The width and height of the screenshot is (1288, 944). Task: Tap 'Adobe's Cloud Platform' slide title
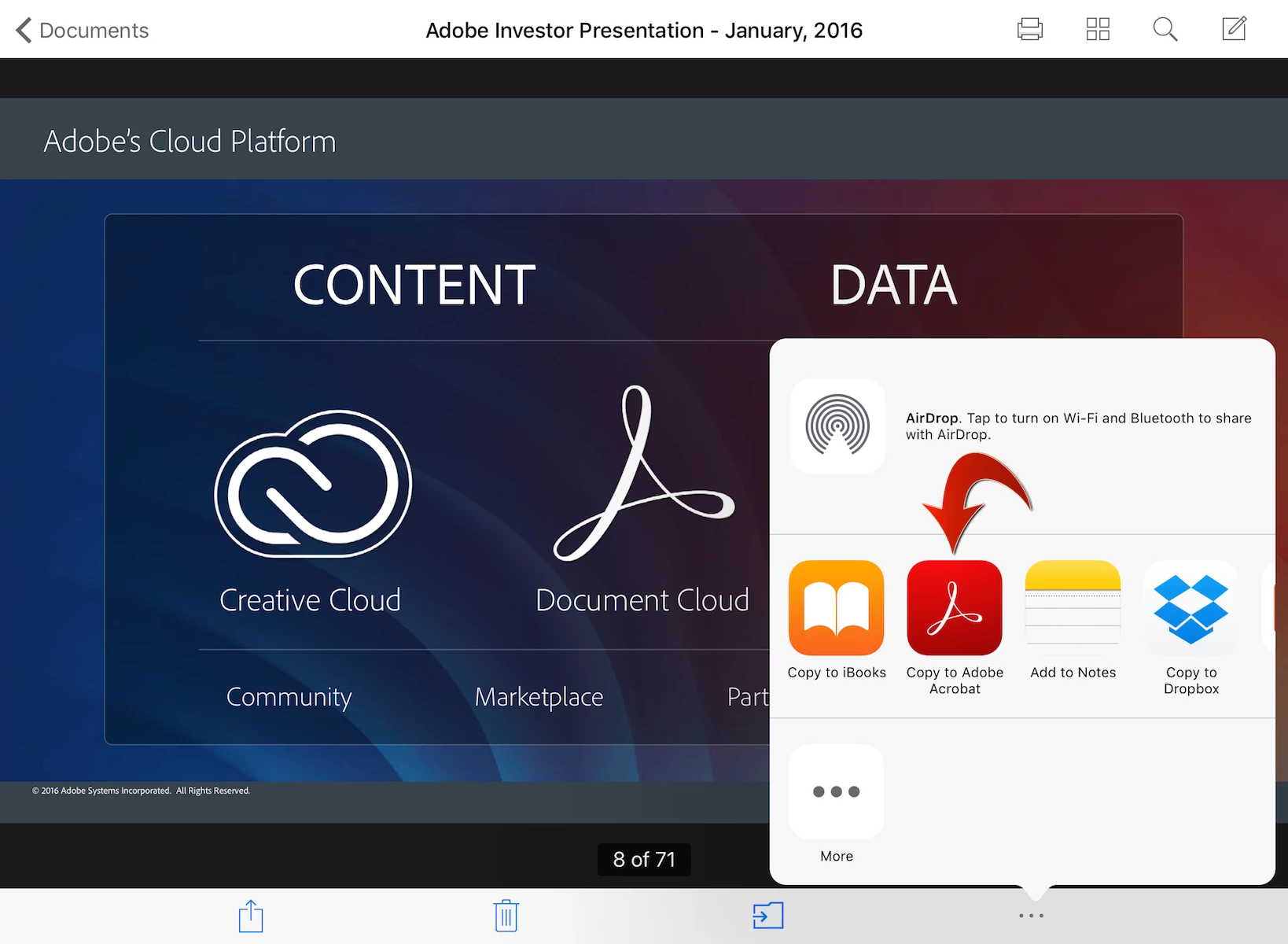pos(190,142)
